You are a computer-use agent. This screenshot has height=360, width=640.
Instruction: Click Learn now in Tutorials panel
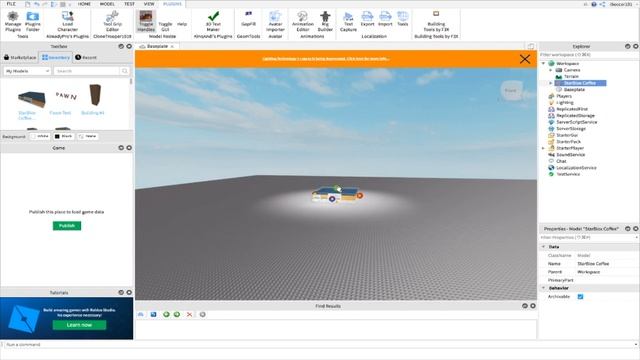tap(79, 325)
